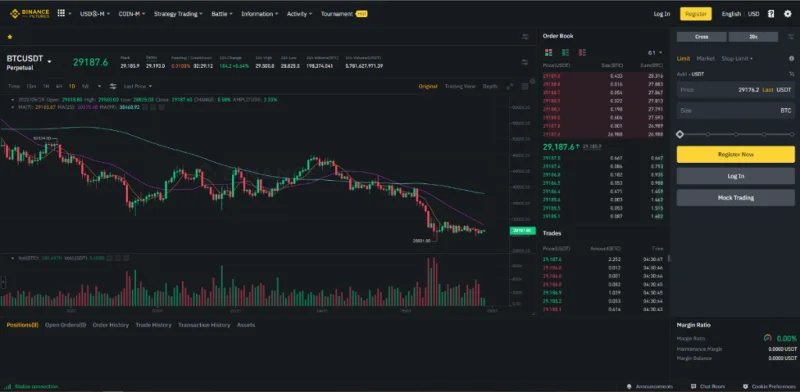Click the yellow Register Now button
This screenshot has width=800, height=392.
(x=735, y=154)
